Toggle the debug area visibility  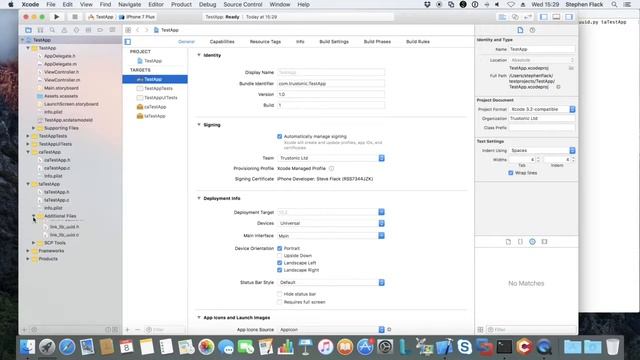[x=556, y=17]
